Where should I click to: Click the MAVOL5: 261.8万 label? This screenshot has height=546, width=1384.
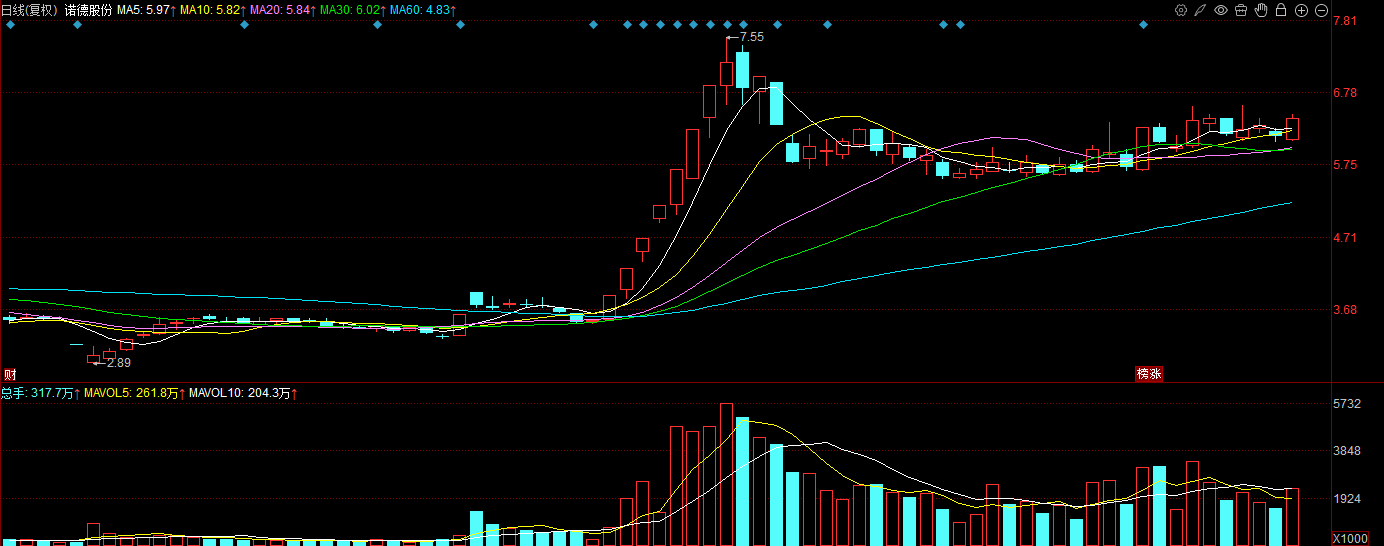pos(136,394)
